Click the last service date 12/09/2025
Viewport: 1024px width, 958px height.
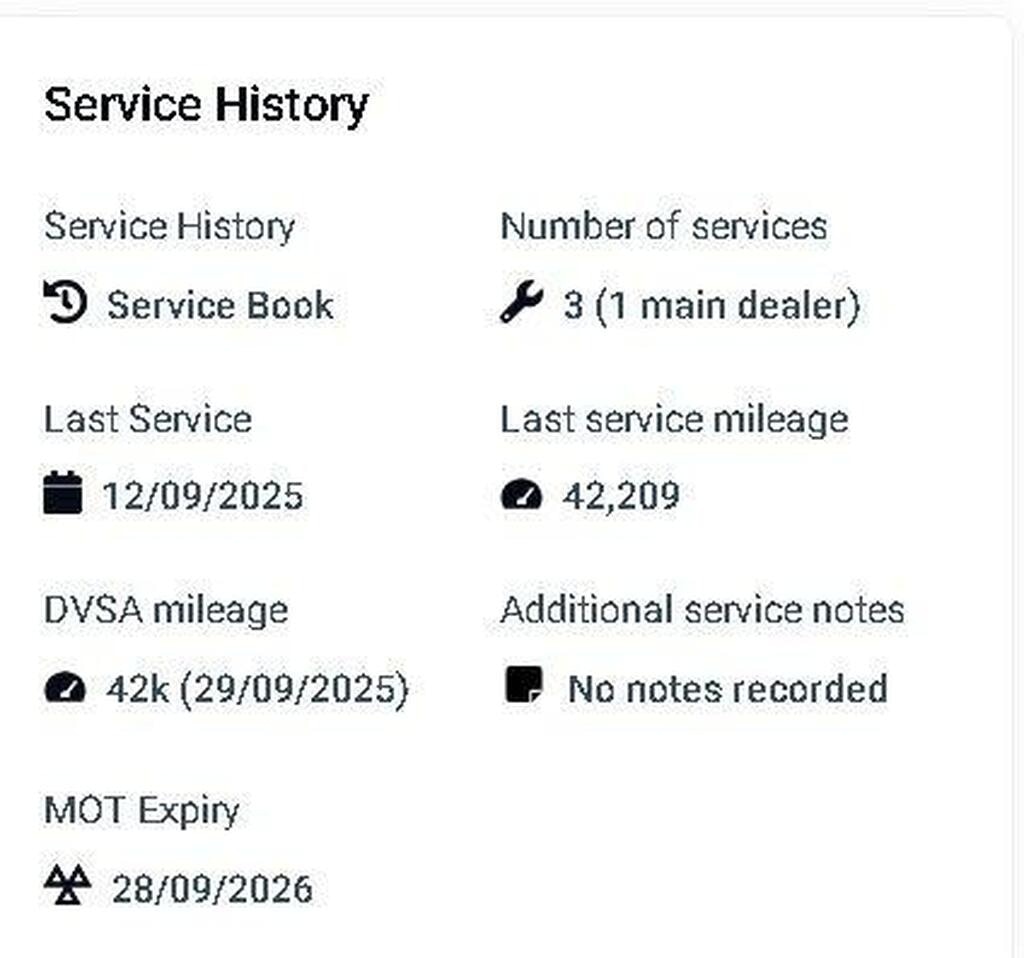(x=203, y=496)
